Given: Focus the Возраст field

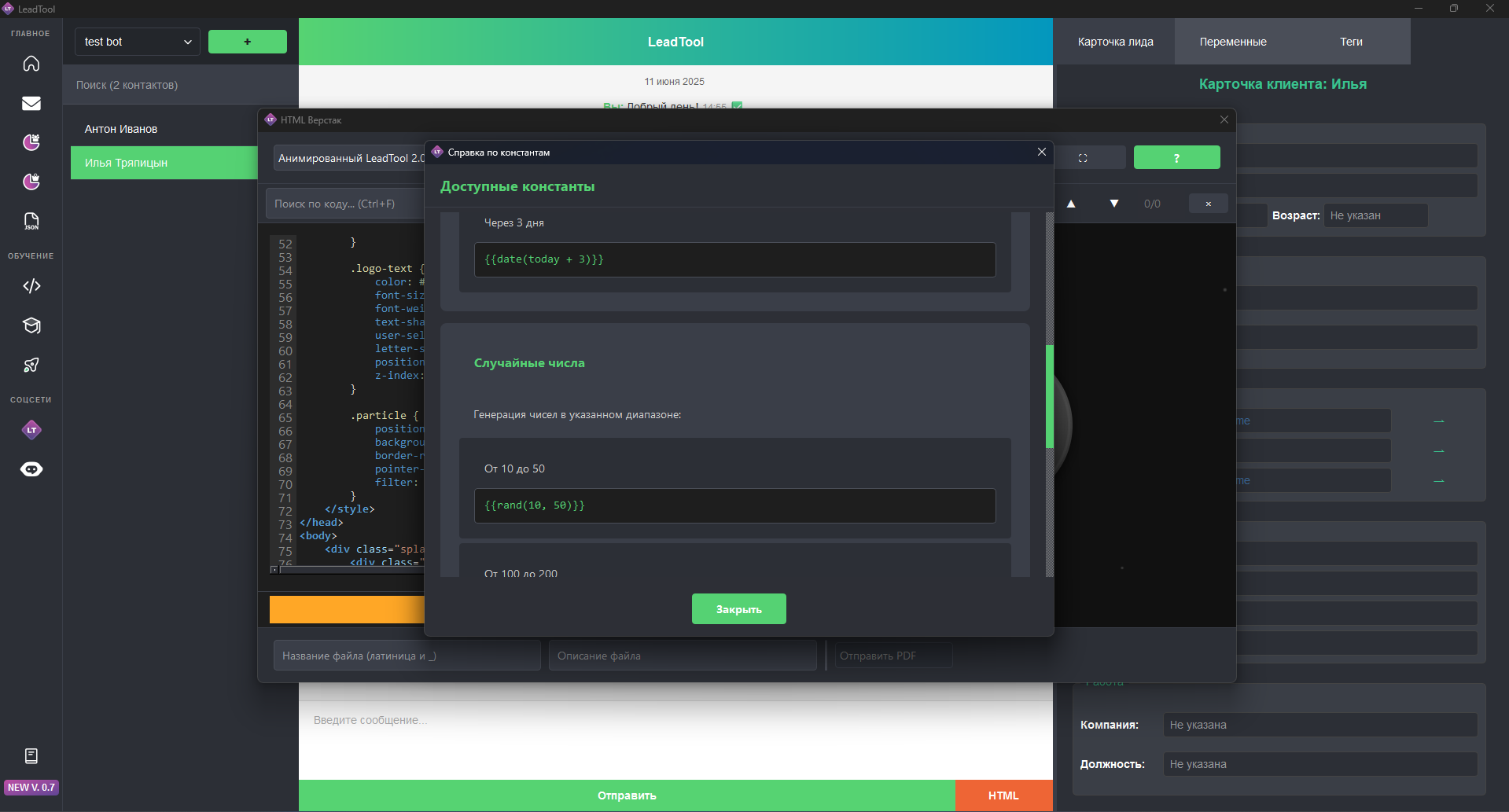Looking at the screenshot, I should pyautogui.click(x=1375, y=215).
